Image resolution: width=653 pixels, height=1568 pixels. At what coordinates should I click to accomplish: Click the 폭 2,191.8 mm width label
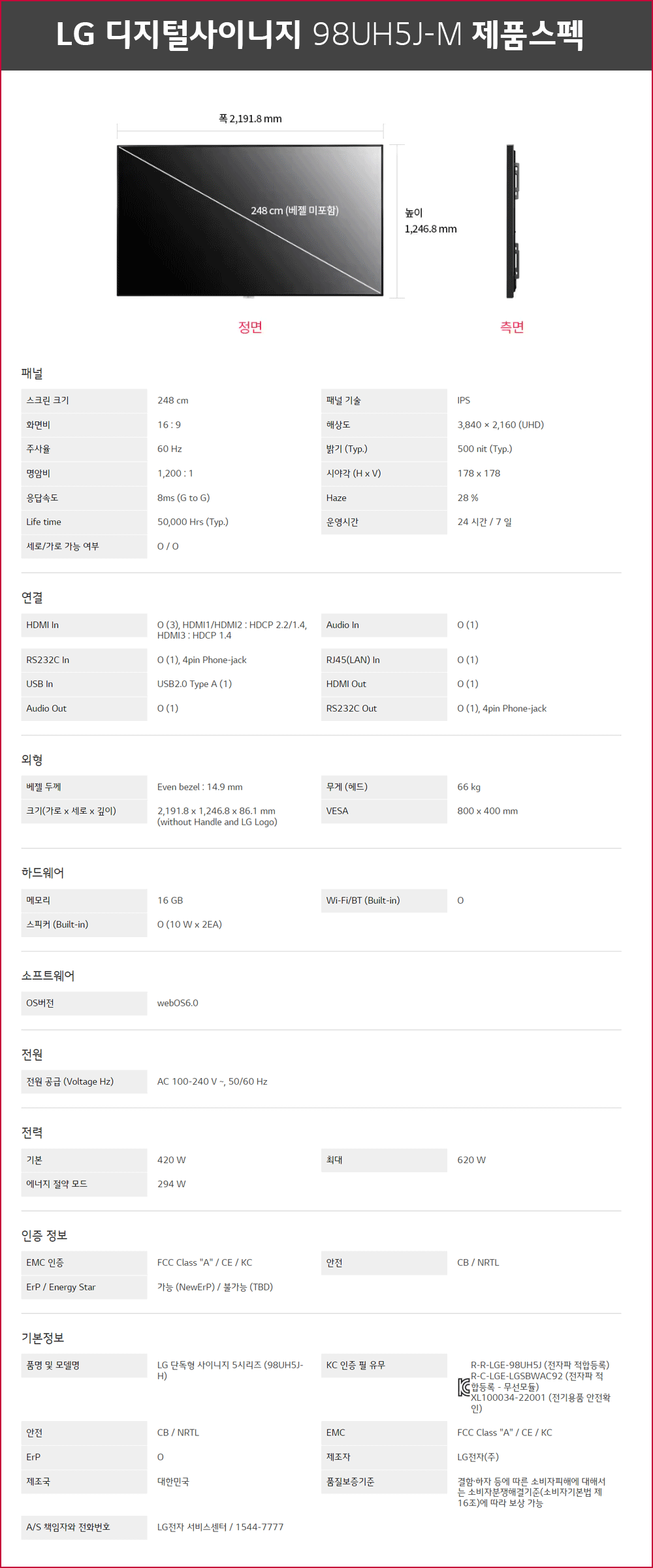250,119
